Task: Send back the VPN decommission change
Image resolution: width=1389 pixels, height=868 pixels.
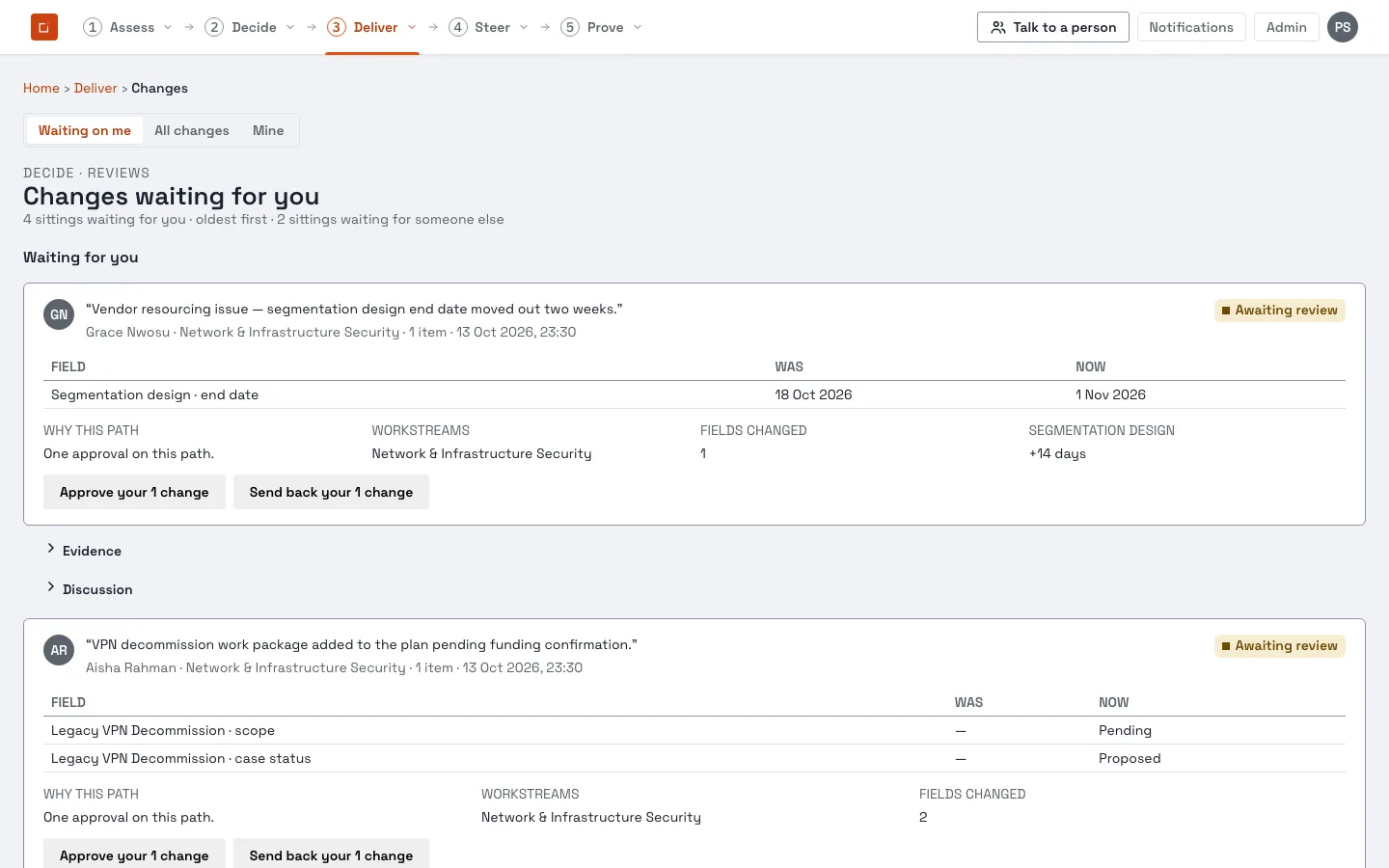Action: [x=331, y=854]
